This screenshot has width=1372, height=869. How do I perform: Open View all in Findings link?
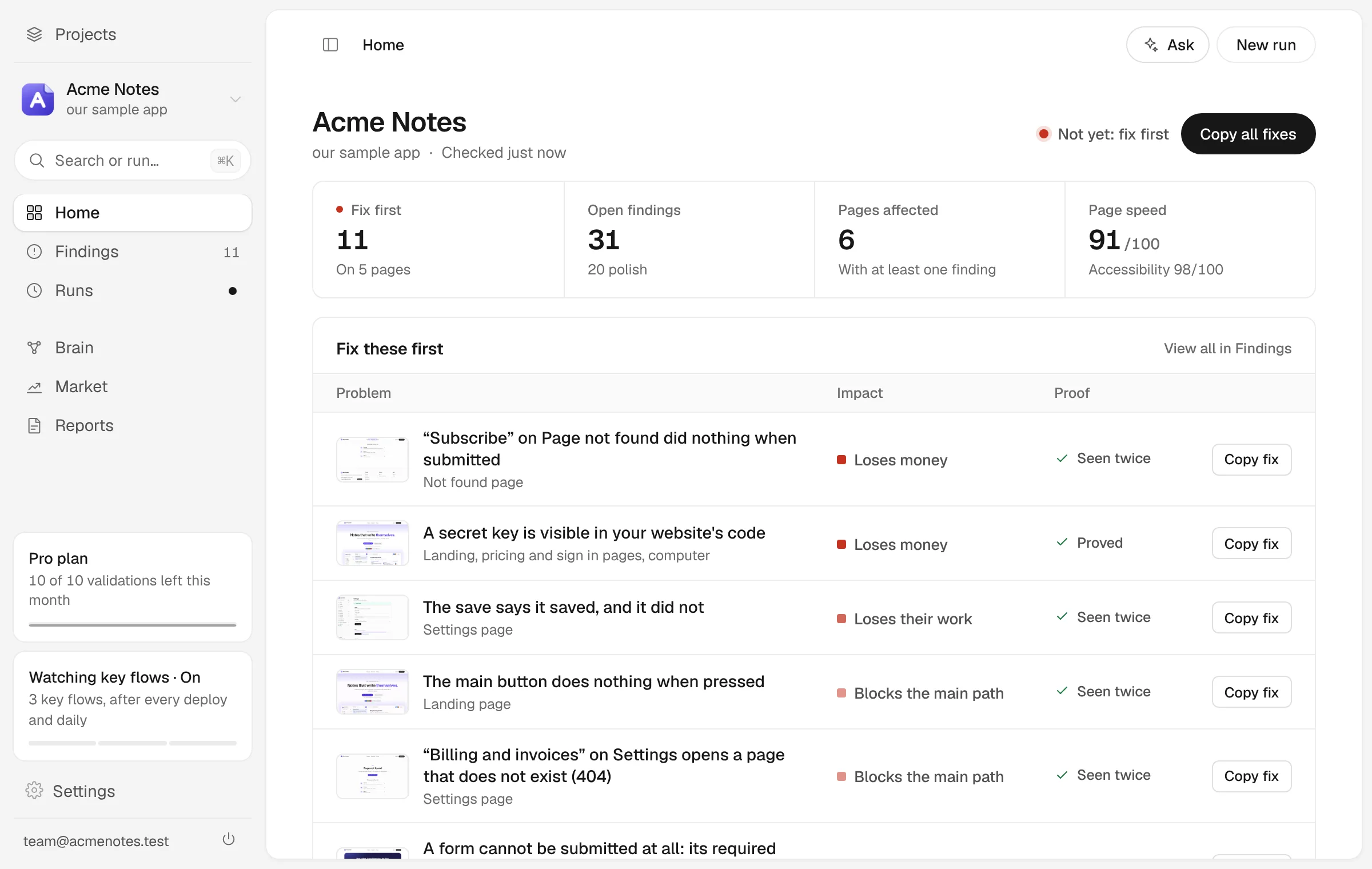[1227, 348]
